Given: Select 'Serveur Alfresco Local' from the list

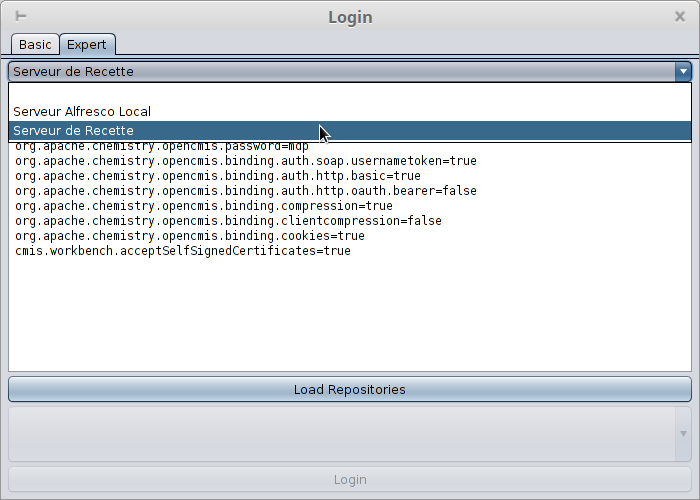Looking at the screenshot, I should (350, 112).
